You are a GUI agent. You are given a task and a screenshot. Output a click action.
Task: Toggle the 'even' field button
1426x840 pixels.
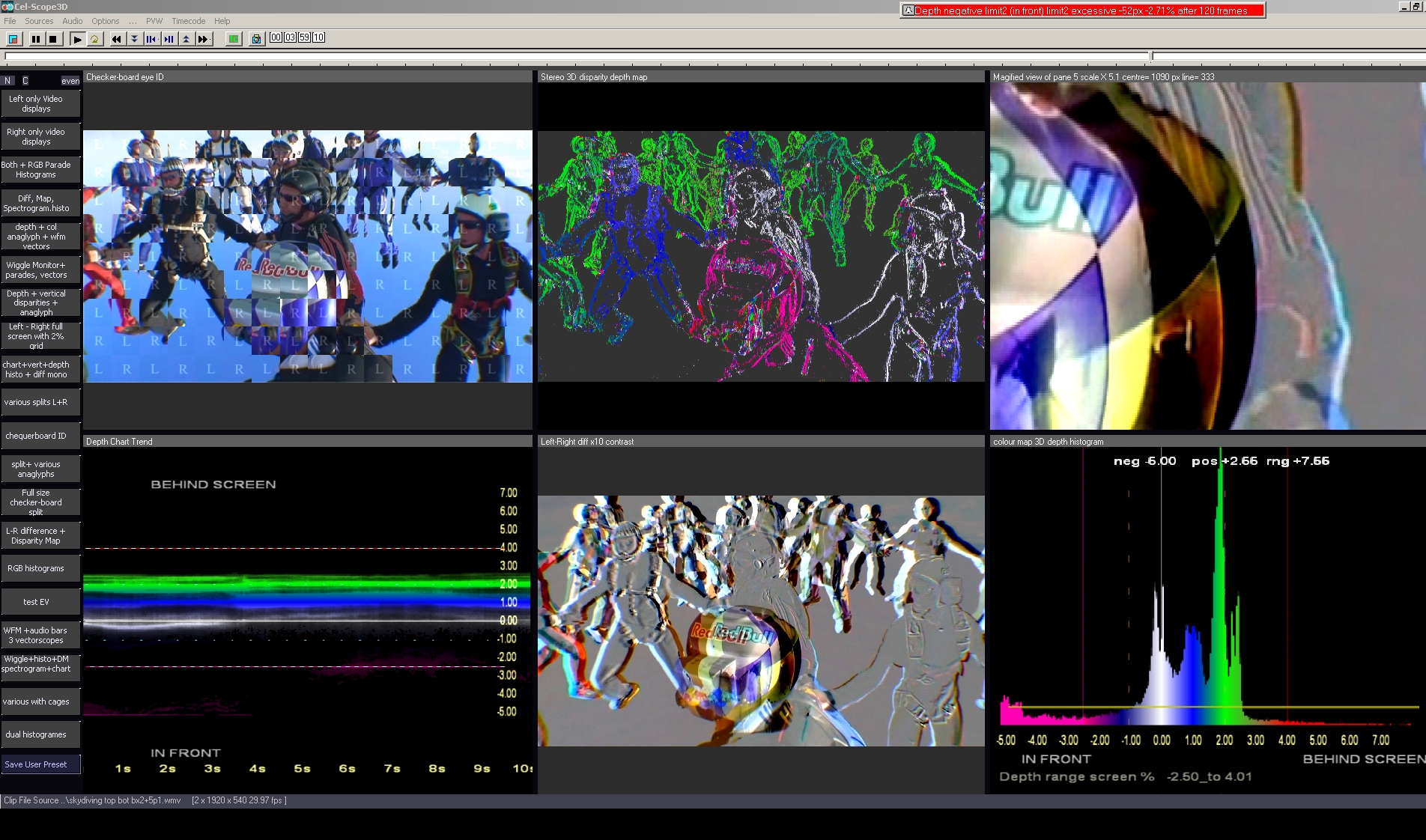[70, 81]
